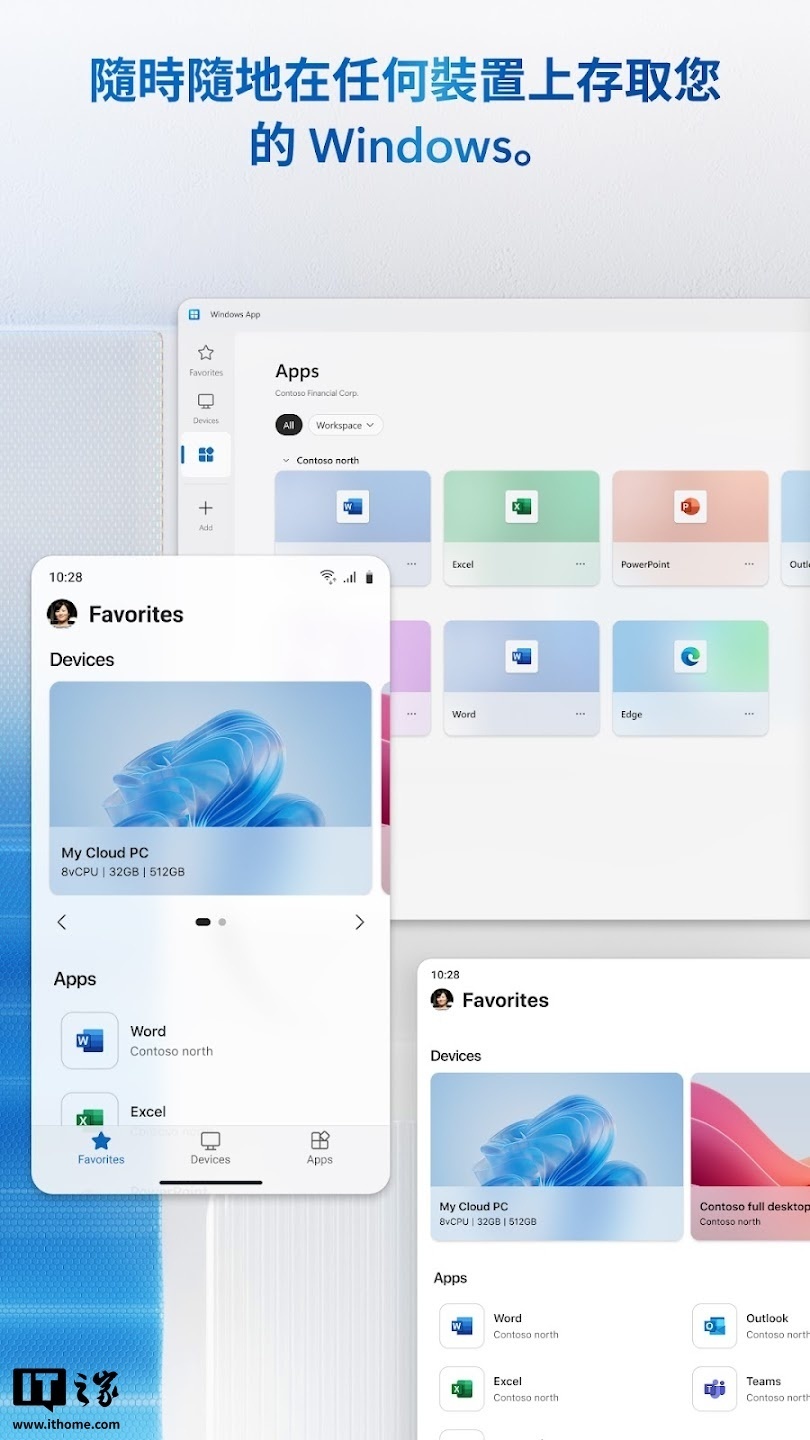Click Apps heading on tablet
The image size is (810, 1440).
[450, 1279]
